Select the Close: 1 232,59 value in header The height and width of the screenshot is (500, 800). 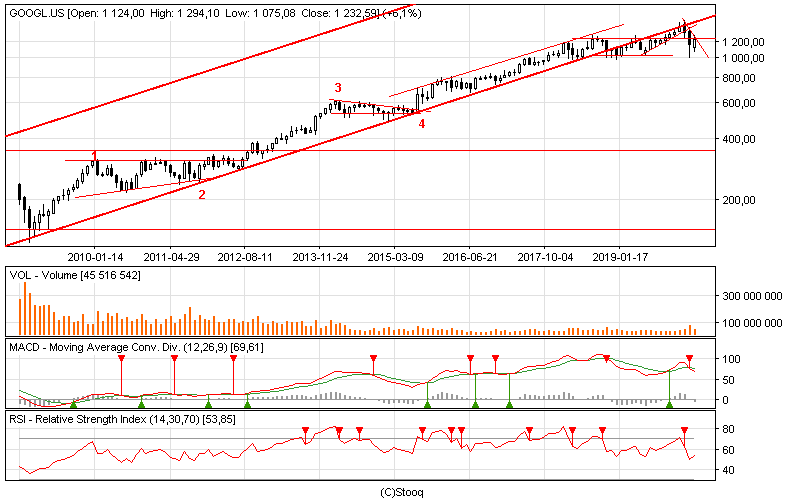339,14
